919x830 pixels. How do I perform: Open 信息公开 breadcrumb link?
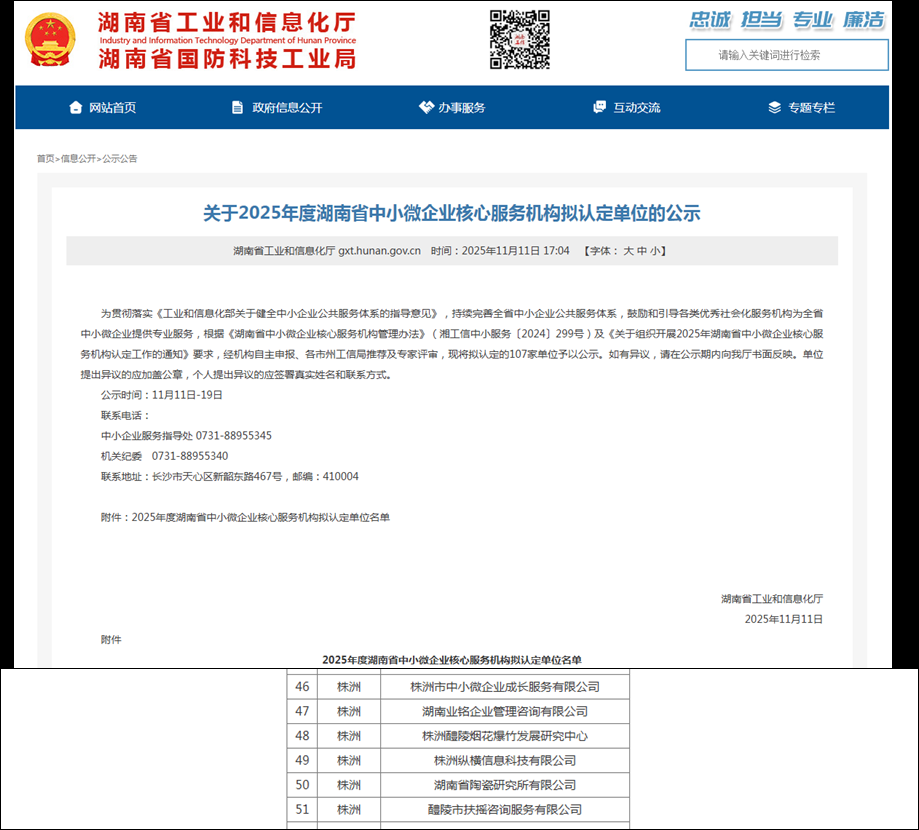tap(78, 159)
